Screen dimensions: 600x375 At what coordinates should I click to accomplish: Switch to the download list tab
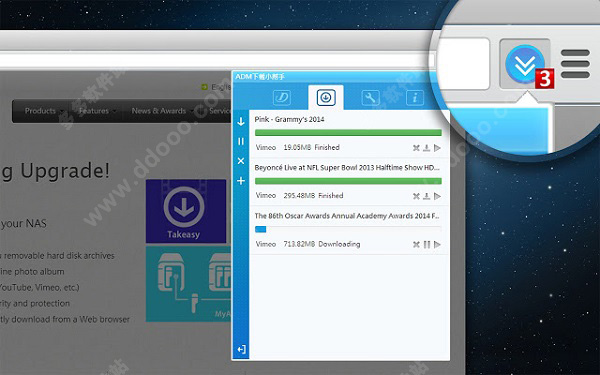[326, 98]
